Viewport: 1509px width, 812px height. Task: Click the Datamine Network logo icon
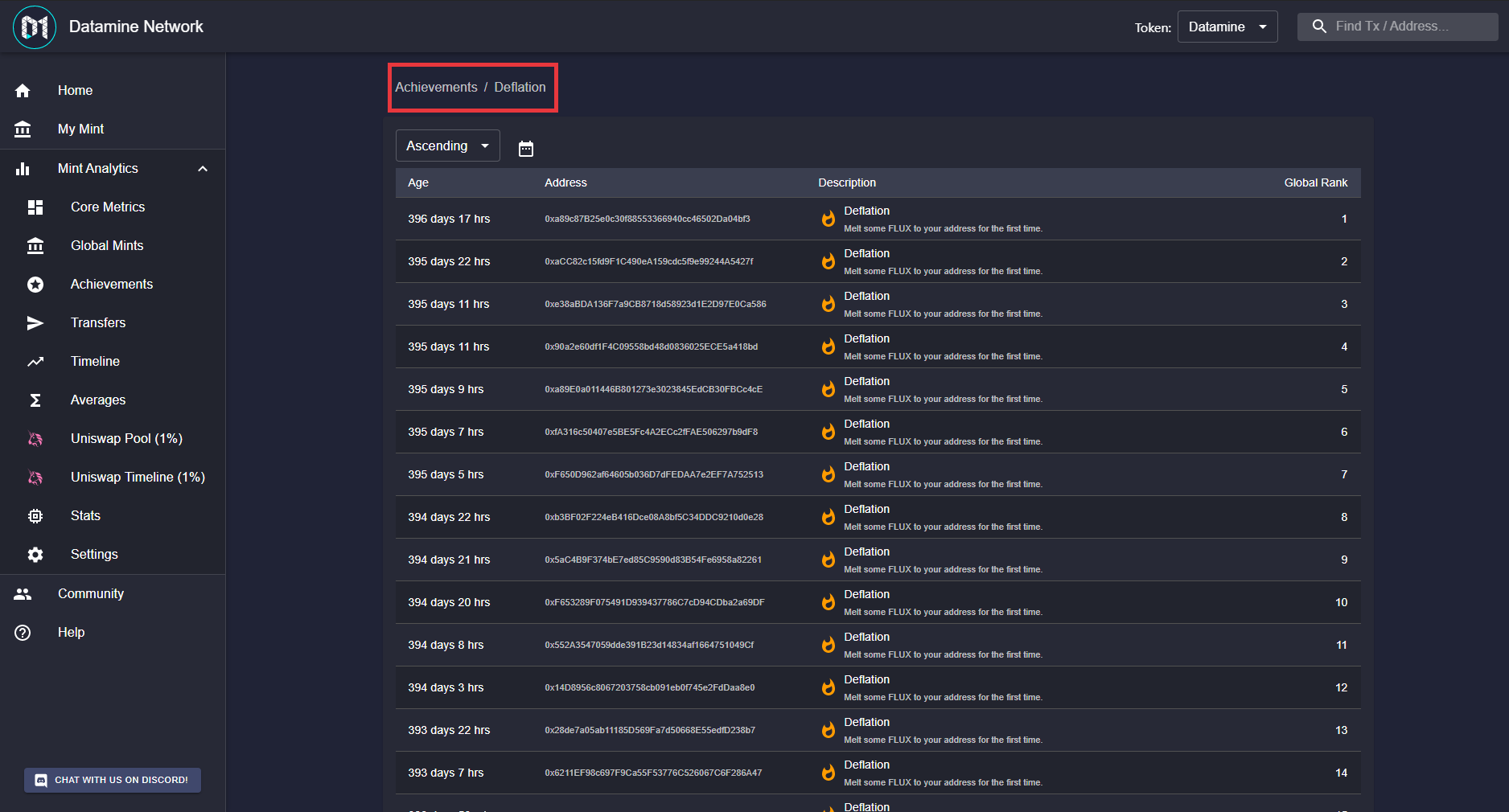35,27
